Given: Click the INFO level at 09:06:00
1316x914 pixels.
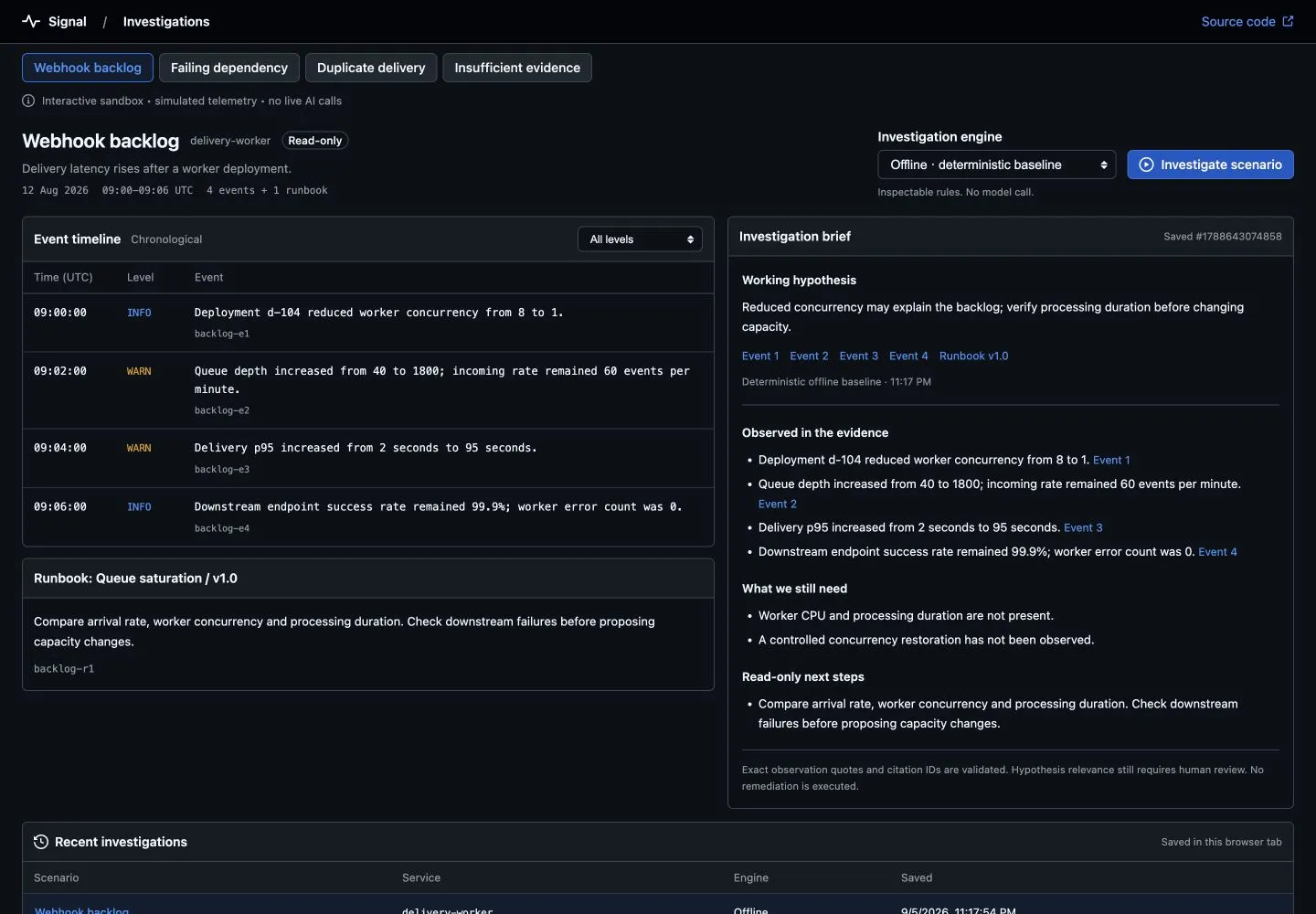Looking at the screenshot, I should [139, 506].
